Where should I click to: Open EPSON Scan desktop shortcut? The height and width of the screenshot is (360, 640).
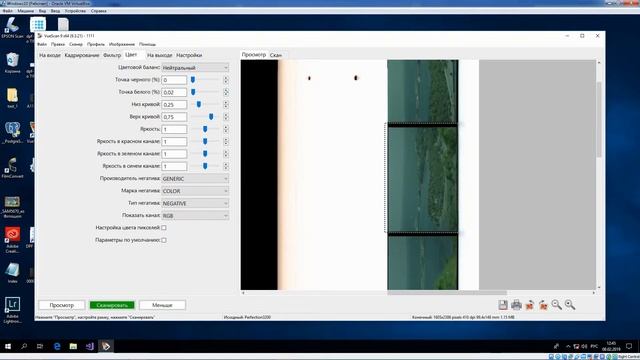(12, 28)
